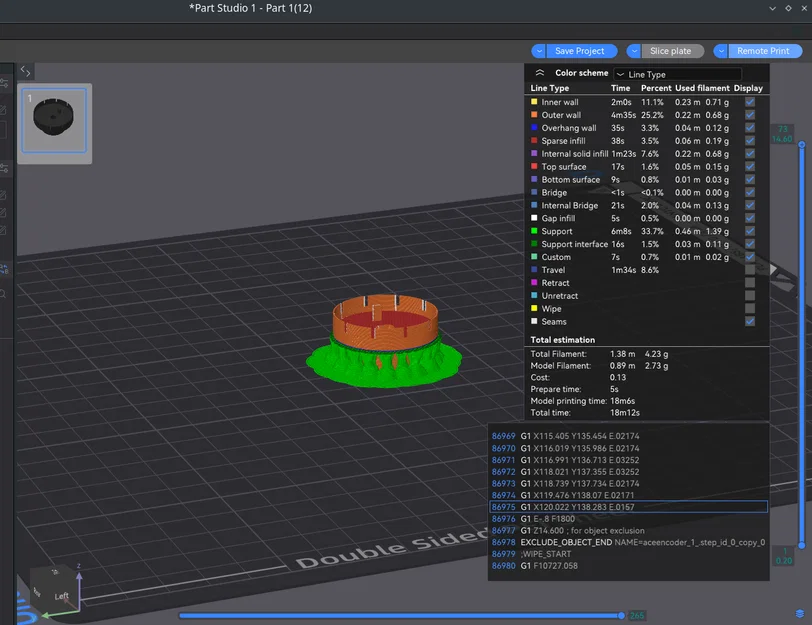The width and height of the screenshot is (812, 625).
Task: Select G-code line 86975
Action: tap(628, 507)
